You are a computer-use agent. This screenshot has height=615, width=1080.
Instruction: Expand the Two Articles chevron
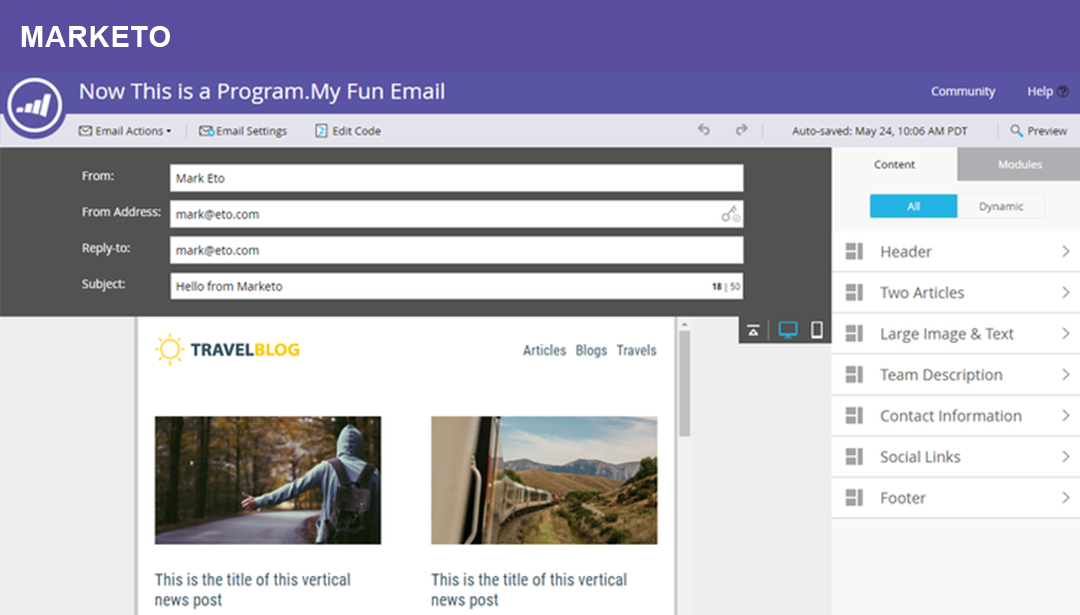point(1065,293)
